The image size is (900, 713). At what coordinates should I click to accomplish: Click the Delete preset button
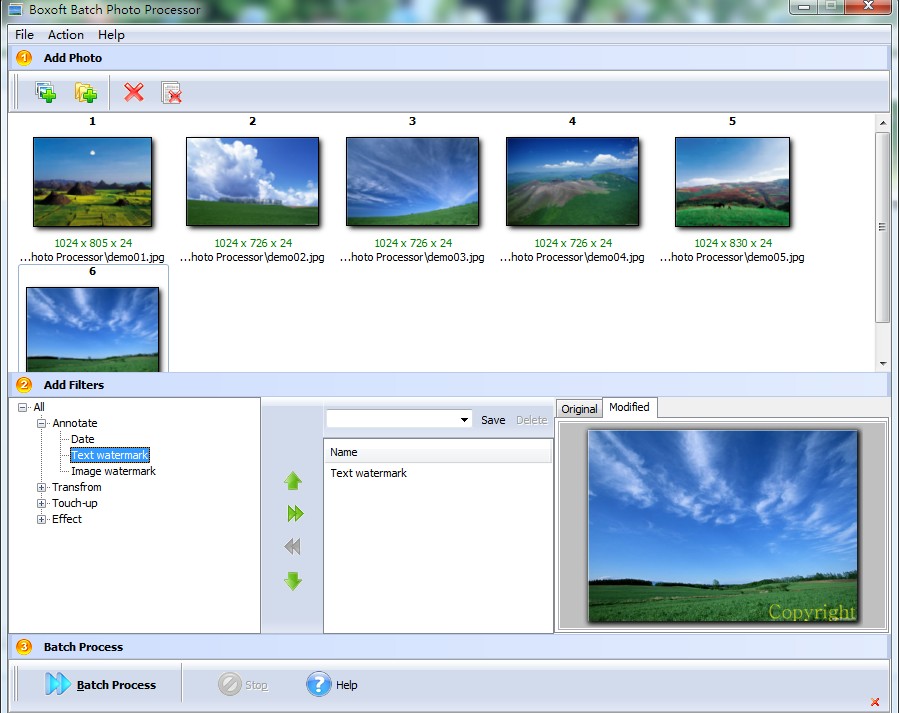tap(532, 420)
